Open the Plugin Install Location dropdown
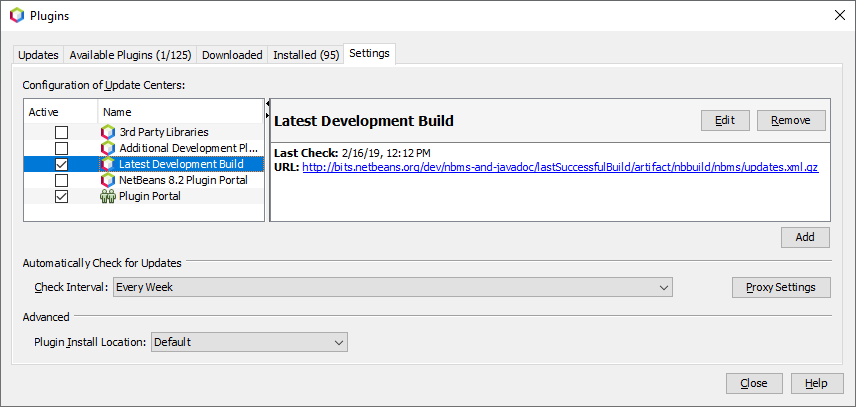856x407 pixels. 249,342
